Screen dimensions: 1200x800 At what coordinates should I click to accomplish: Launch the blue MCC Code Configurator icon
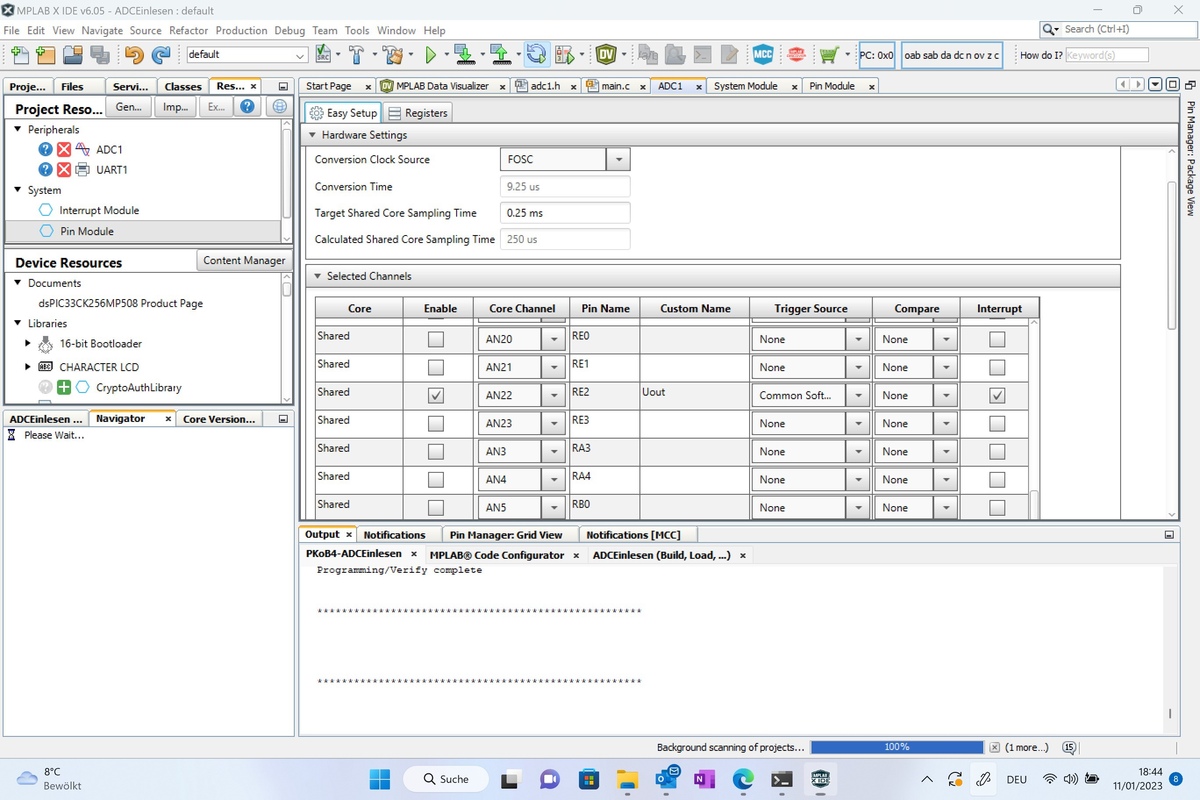[763, 54]
